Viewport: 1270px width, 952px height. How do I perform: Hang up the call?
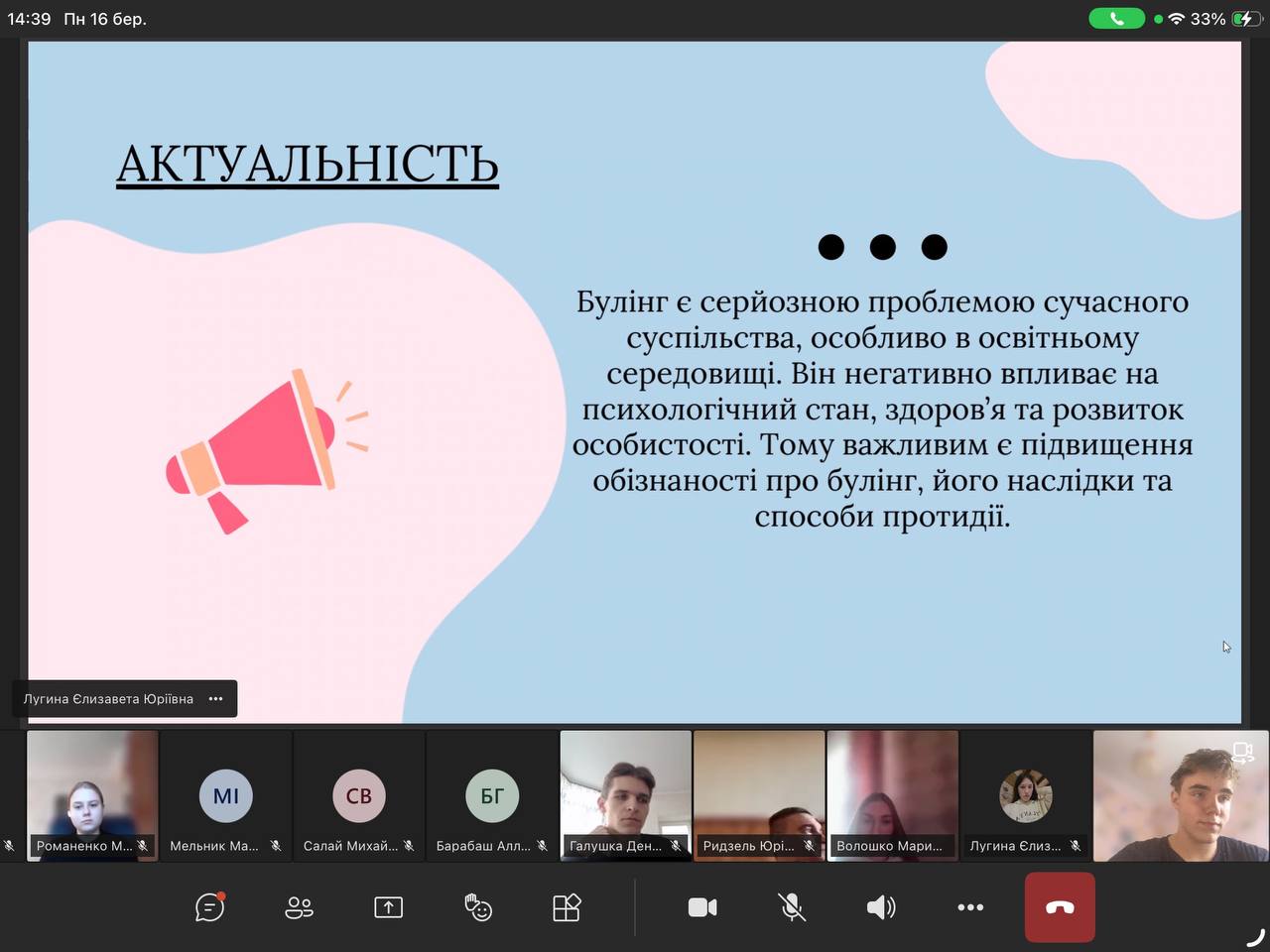(1060, 907)
